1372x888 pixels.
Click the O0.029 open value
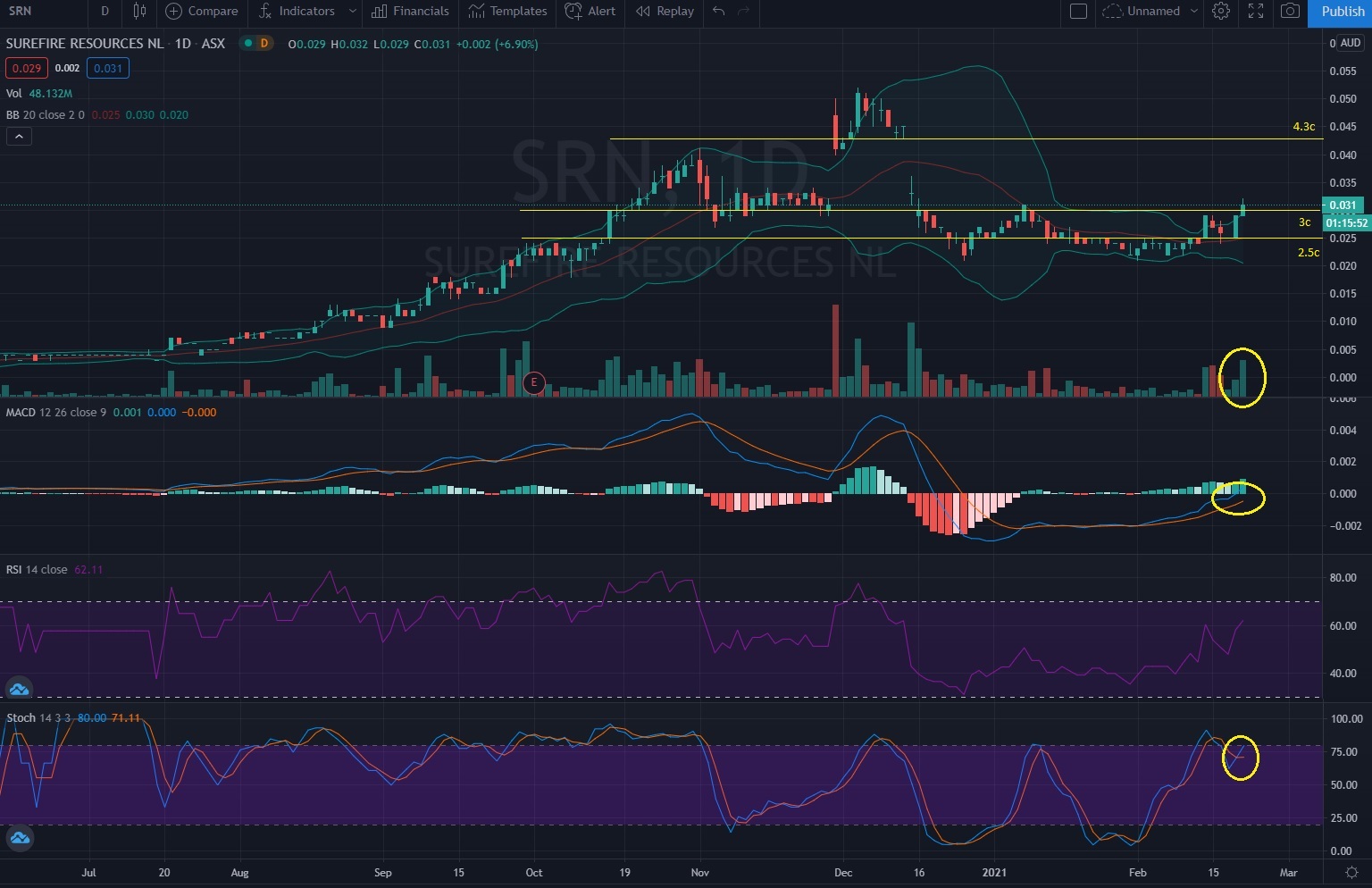click(x=307, y=44)
